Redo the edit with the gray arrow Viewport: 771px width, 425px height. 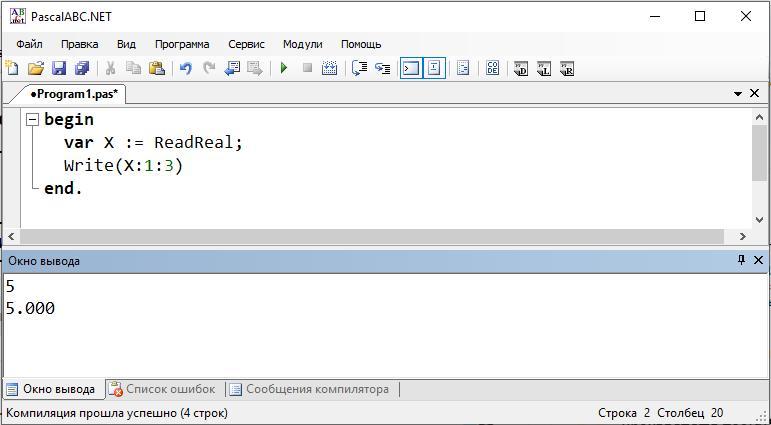point(209,68)
